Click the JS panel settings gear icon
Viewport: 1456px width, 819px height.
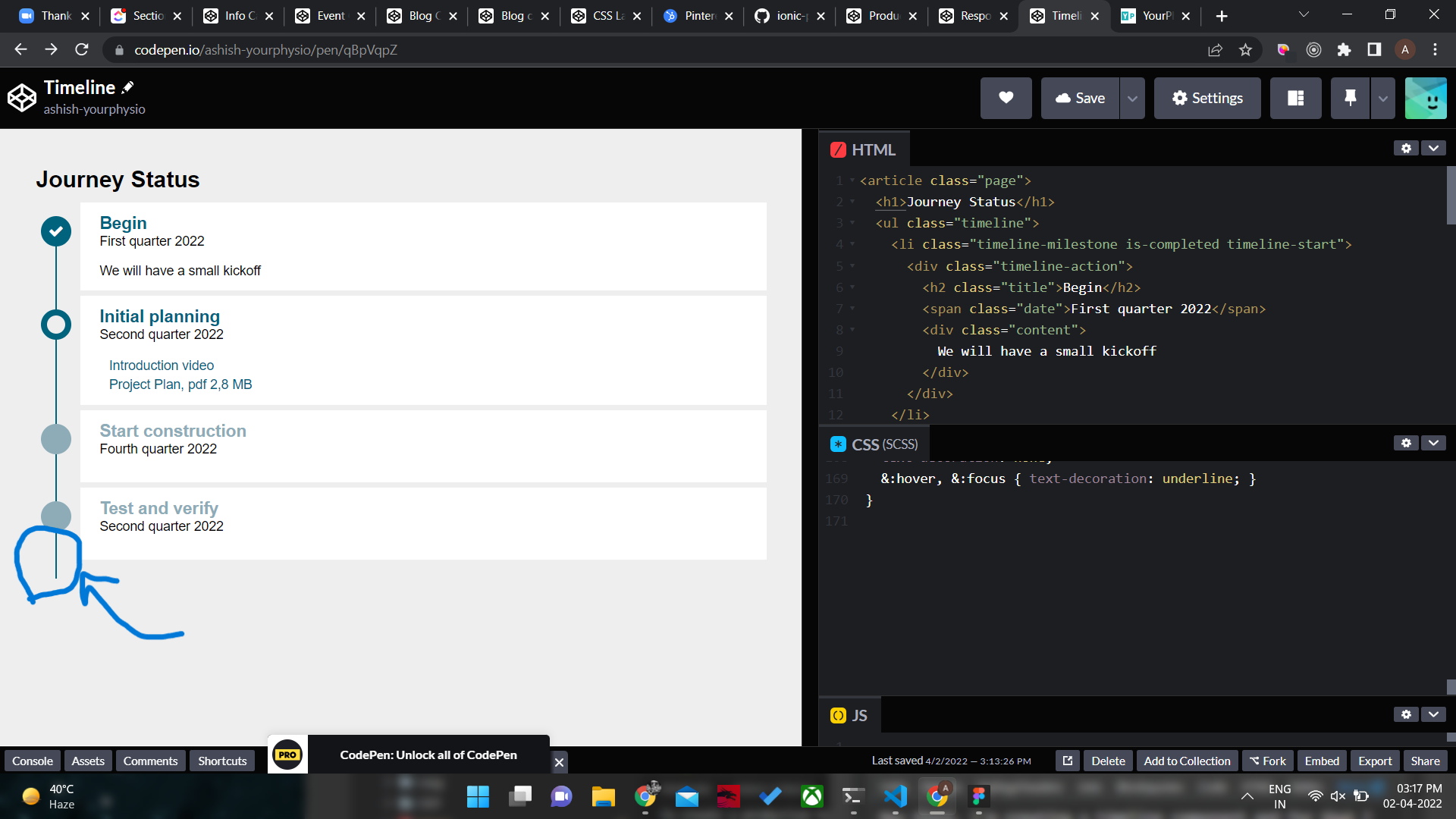click(x=1406, y=714)
